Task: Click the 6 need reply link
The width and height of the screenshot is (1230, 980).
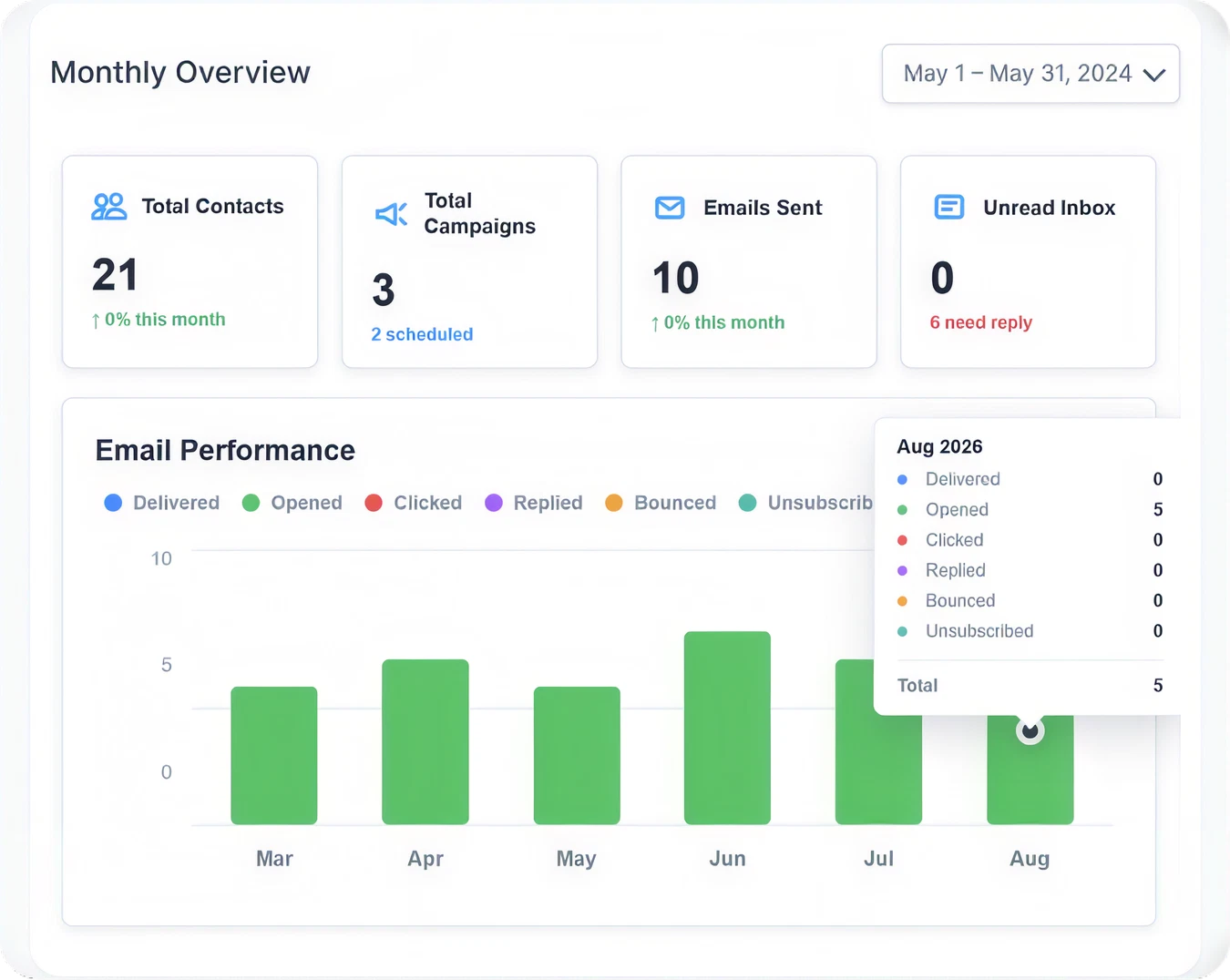Action: pos(980,322)
